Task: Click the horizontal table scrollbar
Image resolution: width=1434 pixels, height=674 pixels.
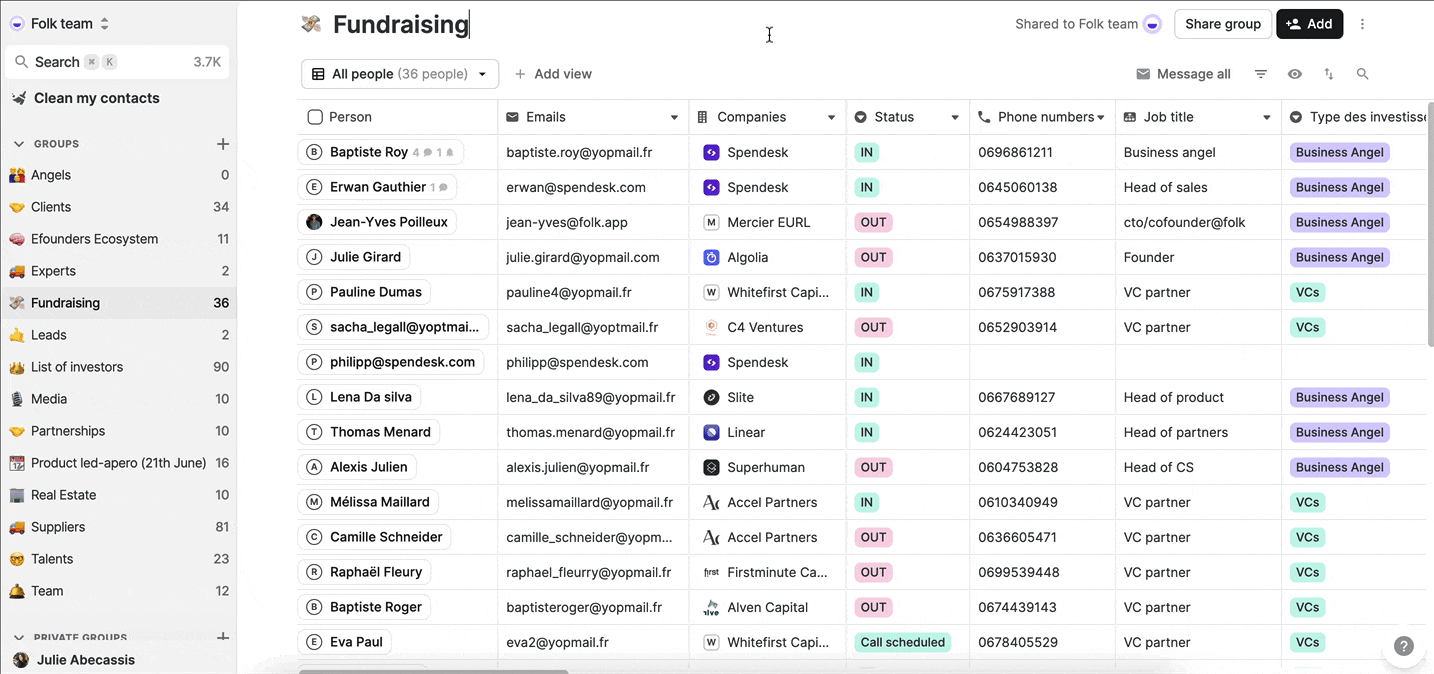Action: coord(433,671)
